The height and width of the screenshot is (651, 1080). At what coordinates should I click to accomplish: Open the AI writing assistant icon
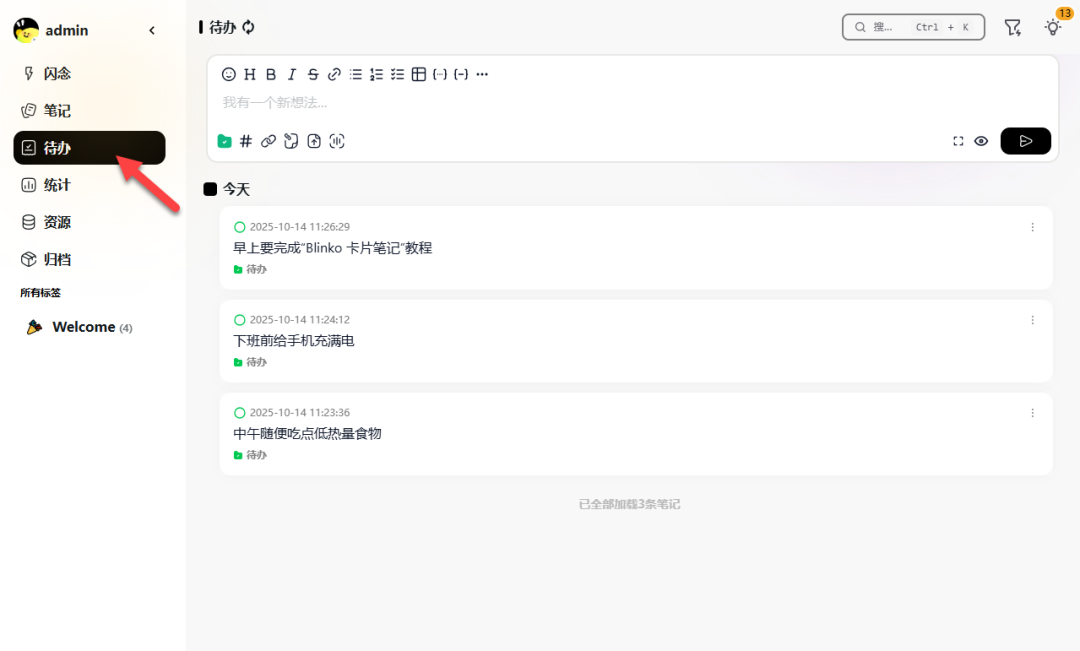click(291, 141)
